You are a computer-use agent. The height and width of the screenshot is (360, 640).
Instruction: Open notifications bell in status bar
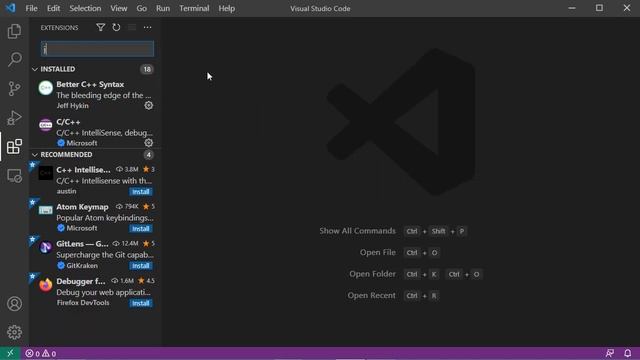point(628,353)
